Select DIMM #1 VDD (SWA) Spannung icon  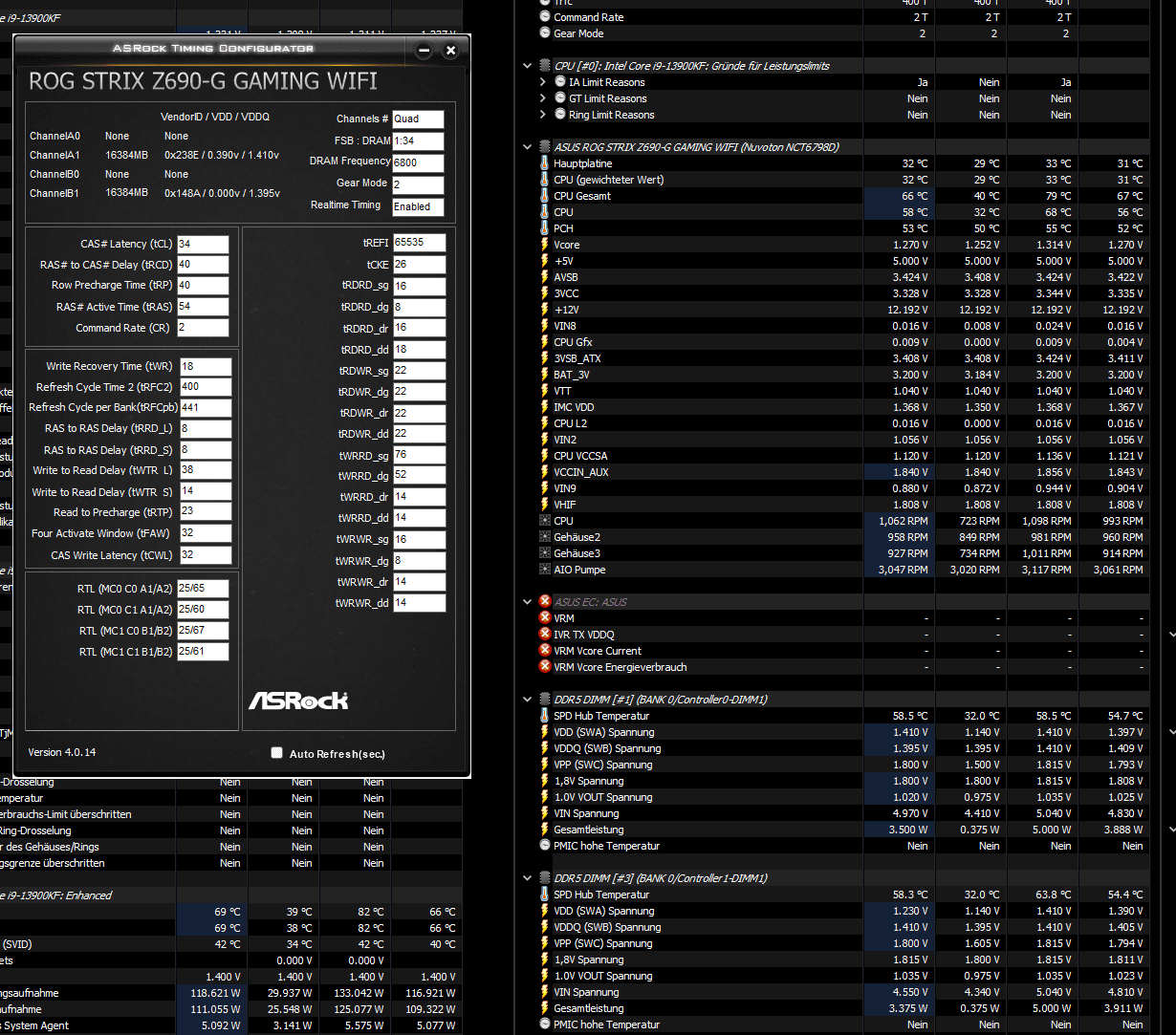click(545, 732)
